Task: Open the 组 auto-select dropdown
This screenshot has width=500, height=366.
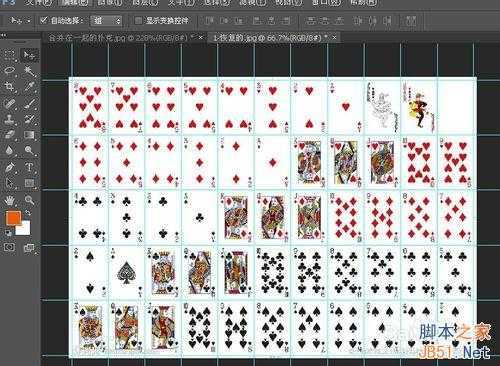Action: 106,21
